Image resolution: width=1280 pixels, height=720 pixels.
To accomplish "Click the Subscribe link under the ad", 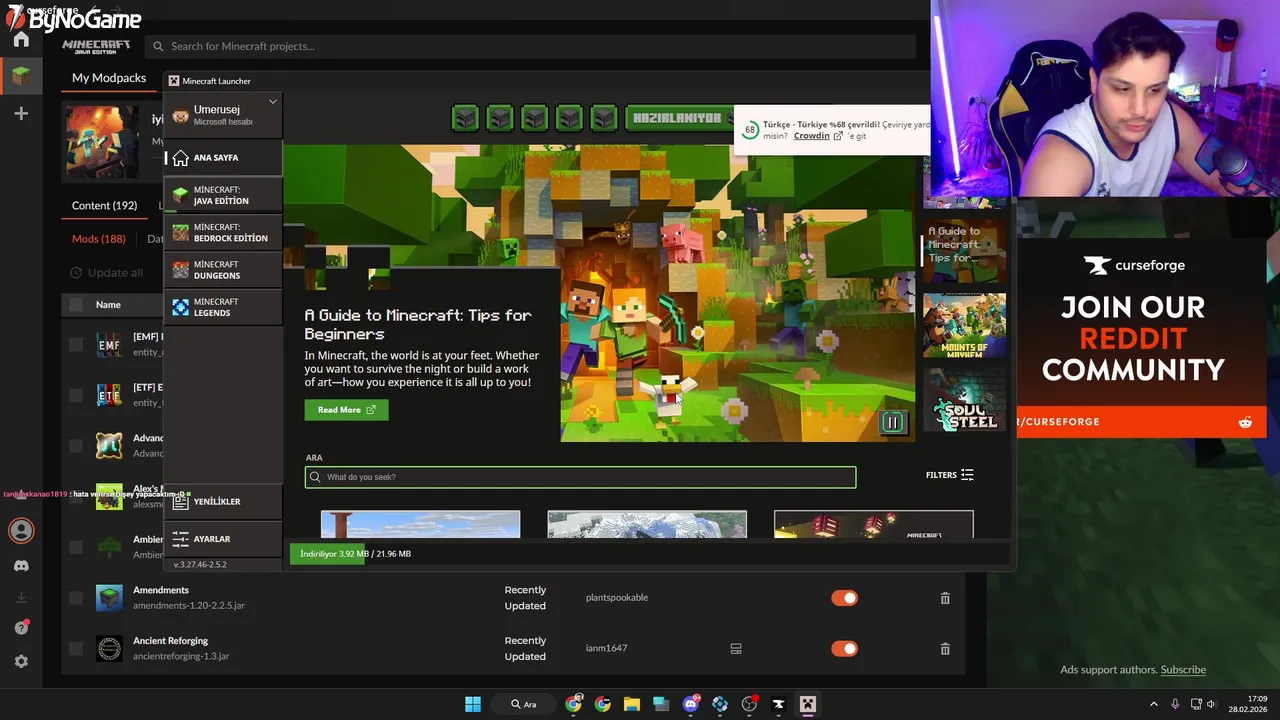I will pos(1183,670).
